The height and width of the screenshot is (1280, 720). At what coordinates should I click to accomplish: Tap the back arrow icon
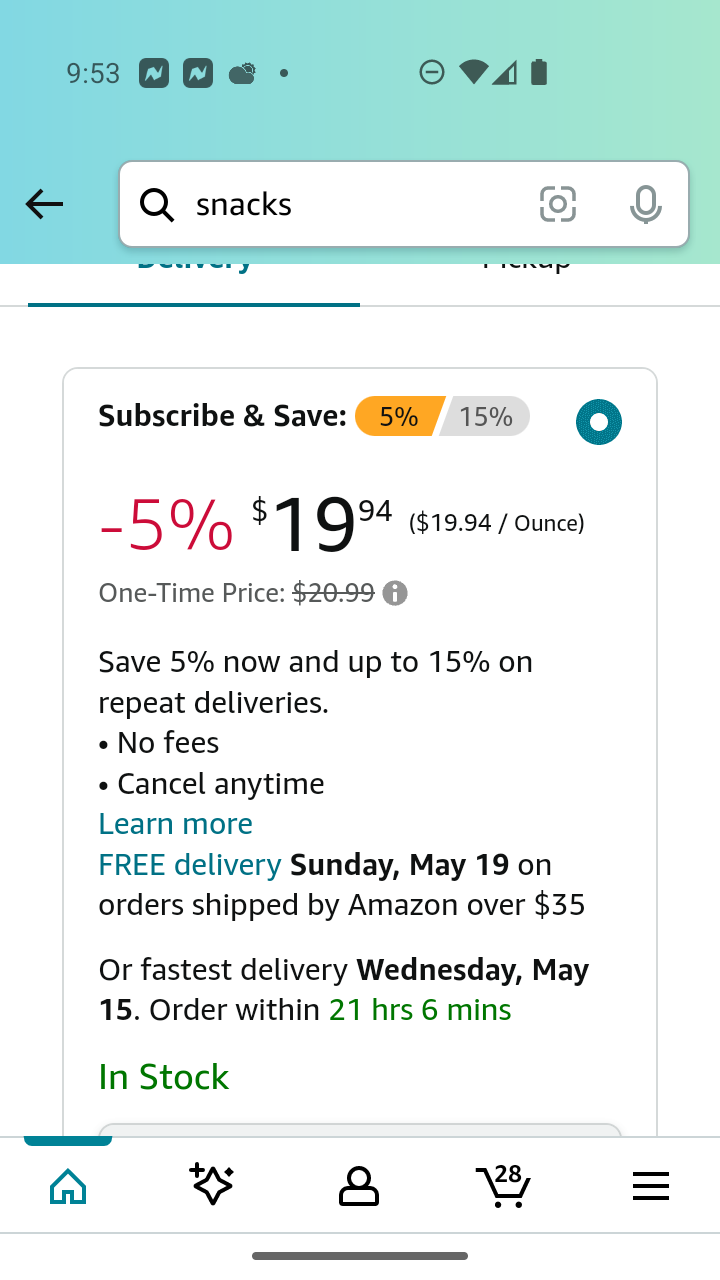point(44,204)
